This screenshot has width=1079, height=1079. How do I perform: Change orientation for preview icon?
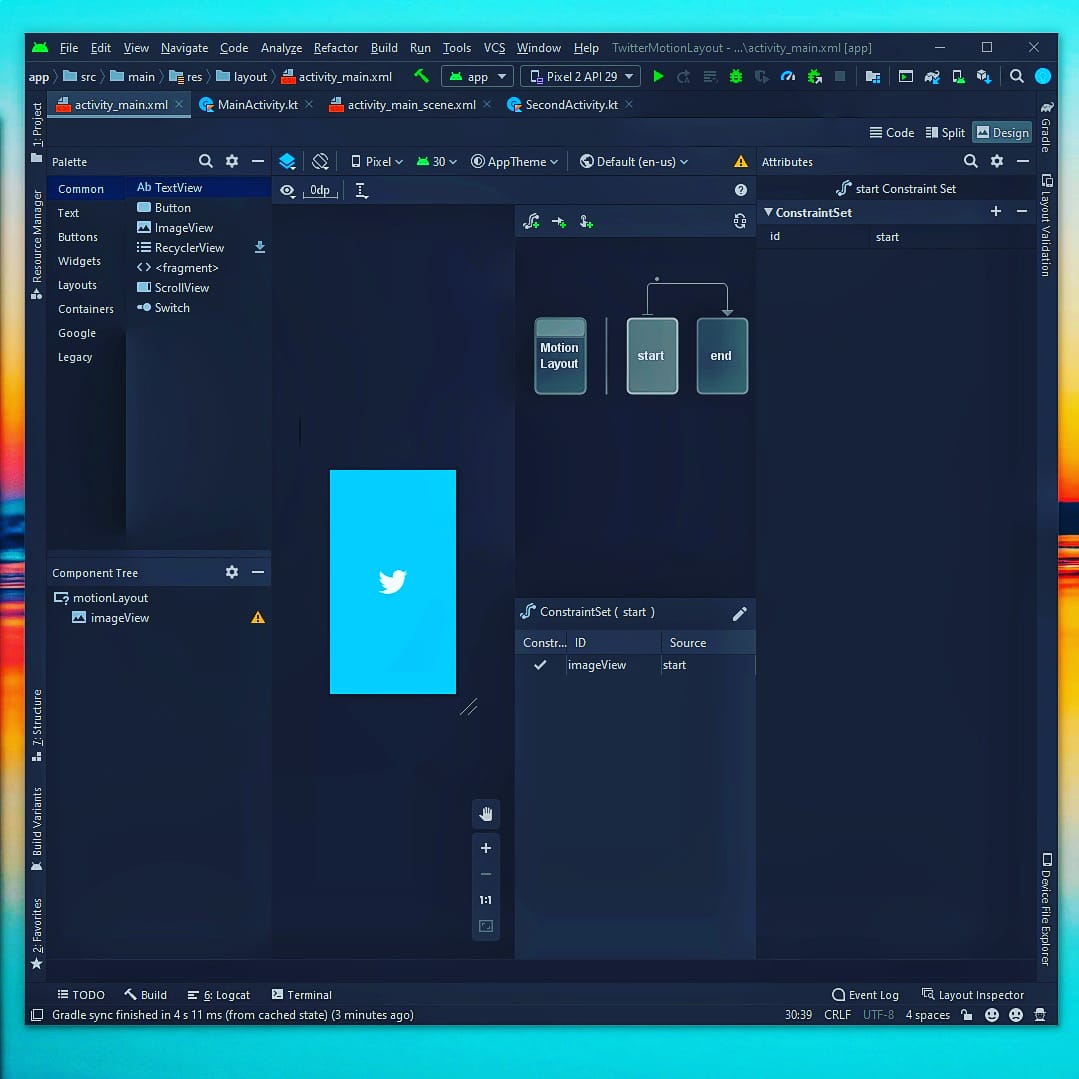320,161
